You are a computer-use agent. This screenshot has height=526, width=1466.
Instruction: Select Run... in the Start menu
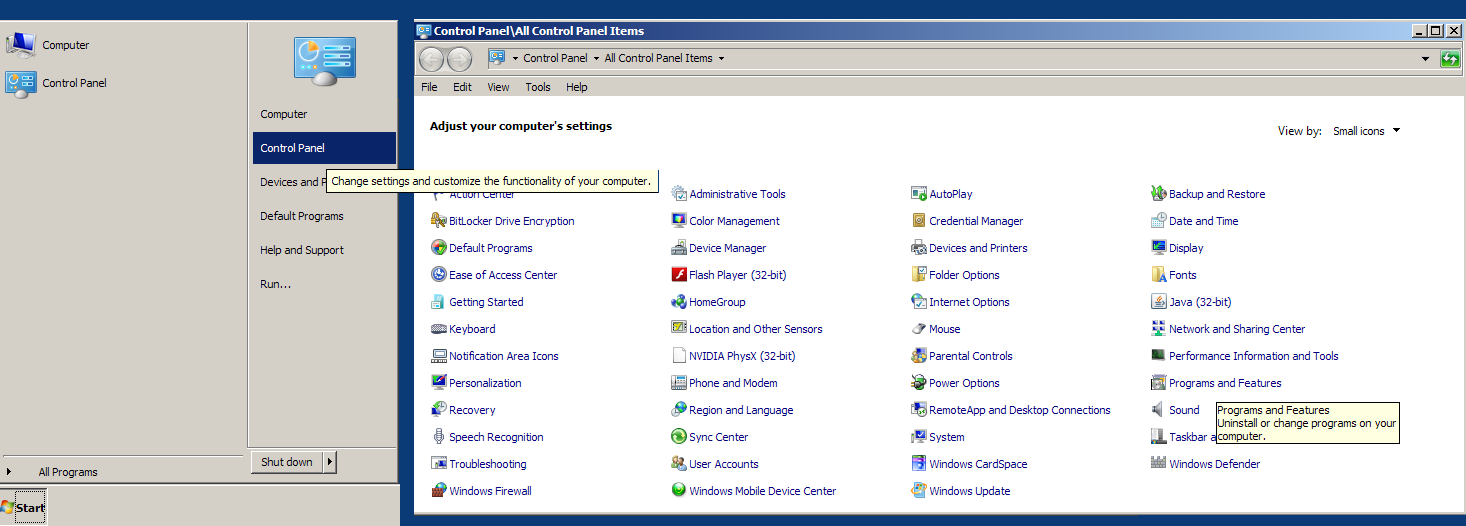click(324, 284)
